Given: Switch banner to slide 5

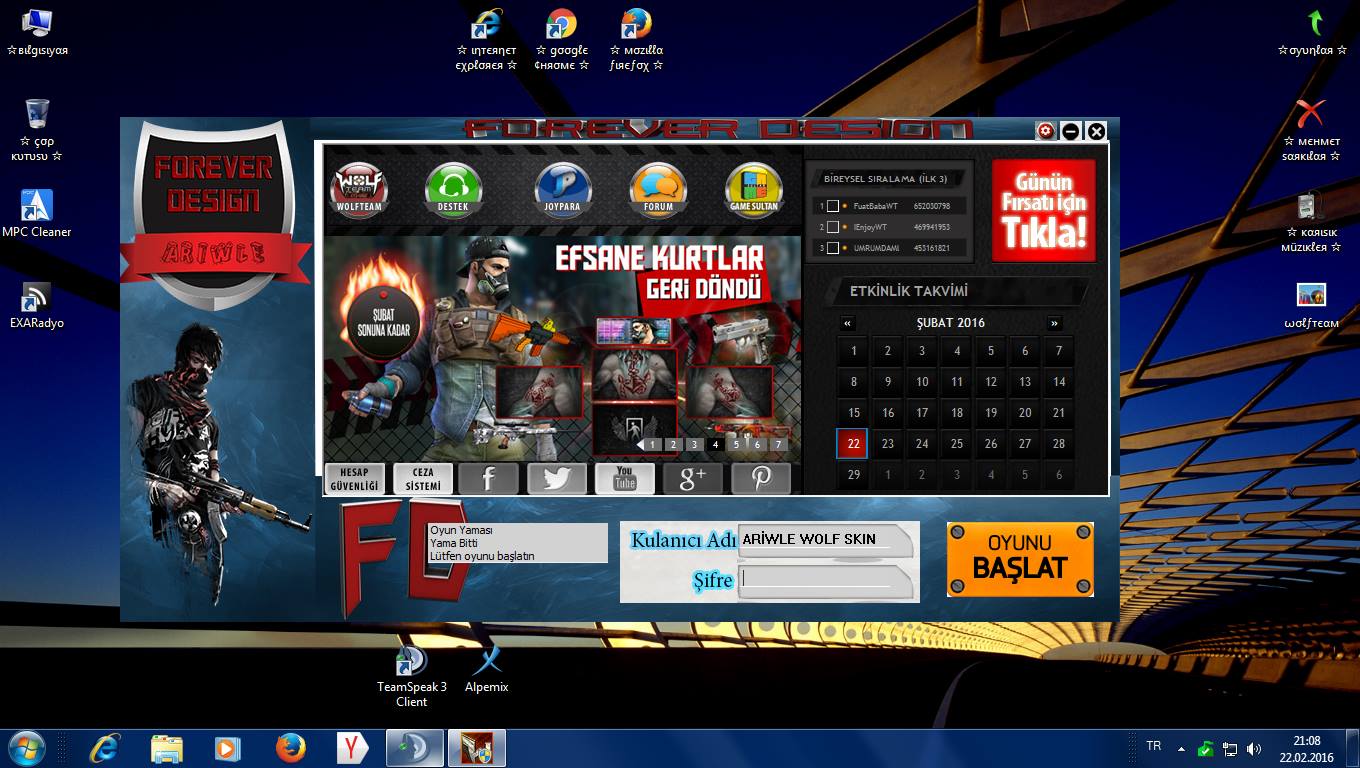Looking at the screenshot, I should pos(736,445).
